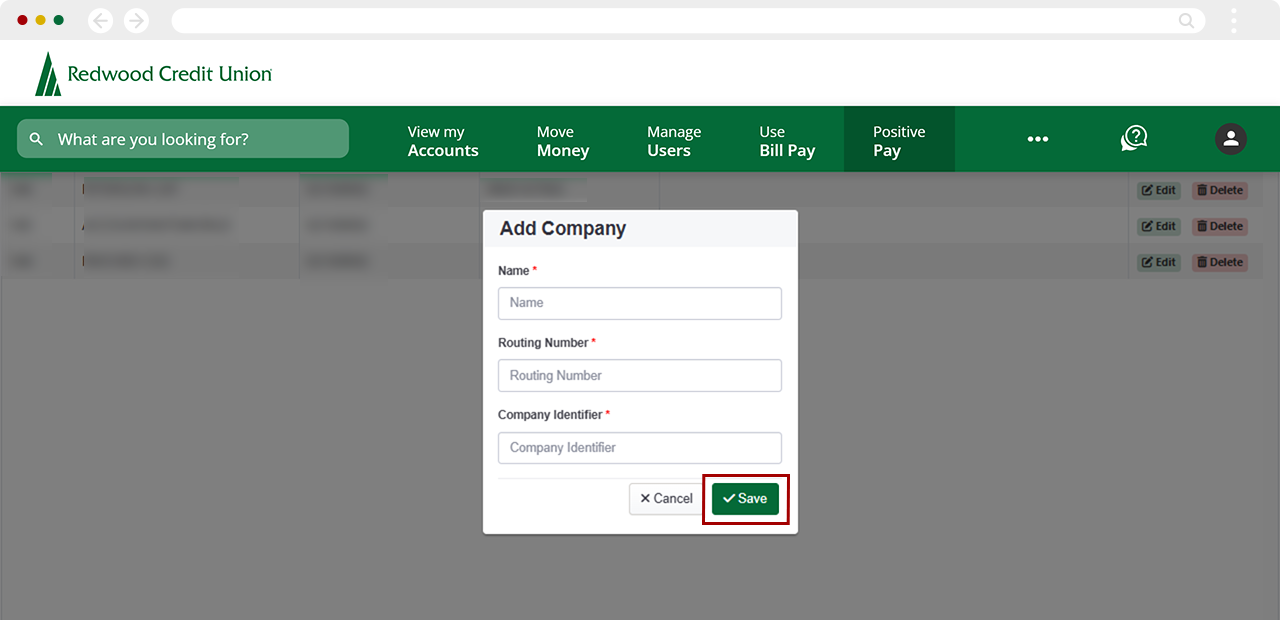Click the Redwood Credit Union logo

coord(153,74)
